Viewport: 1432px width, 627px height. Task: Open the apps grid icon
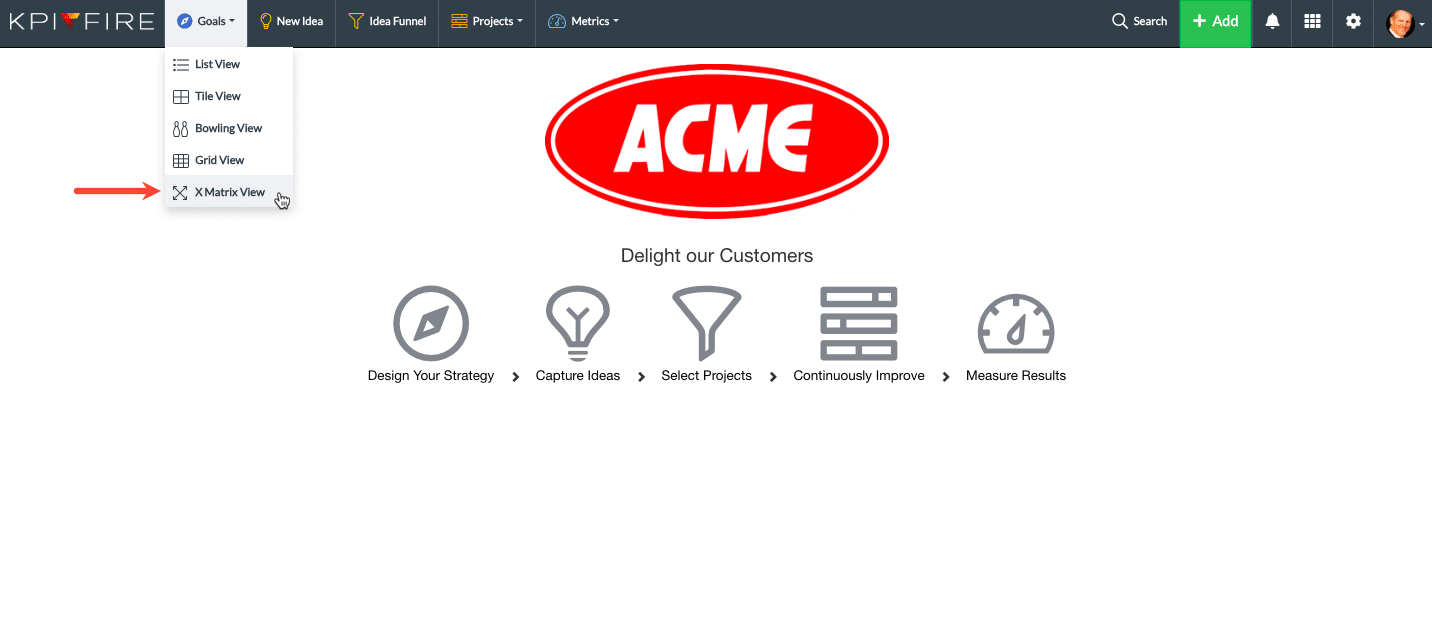pos(1312,22)
